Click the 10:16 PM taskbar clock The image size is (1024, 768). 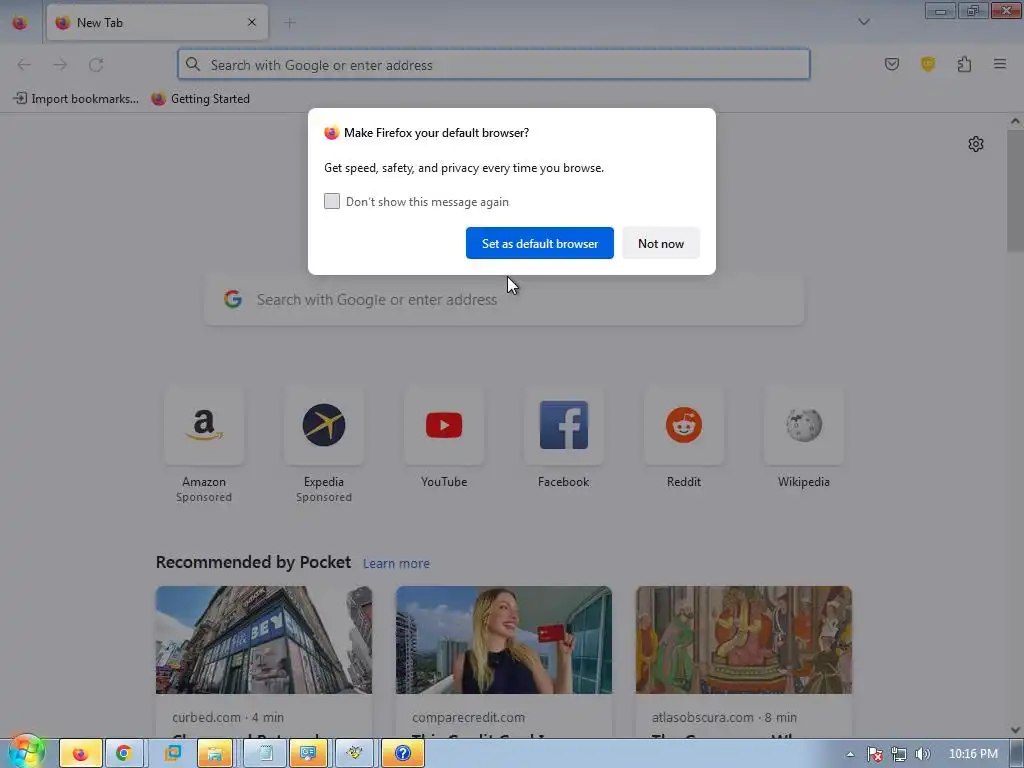(x=973, y=754)
